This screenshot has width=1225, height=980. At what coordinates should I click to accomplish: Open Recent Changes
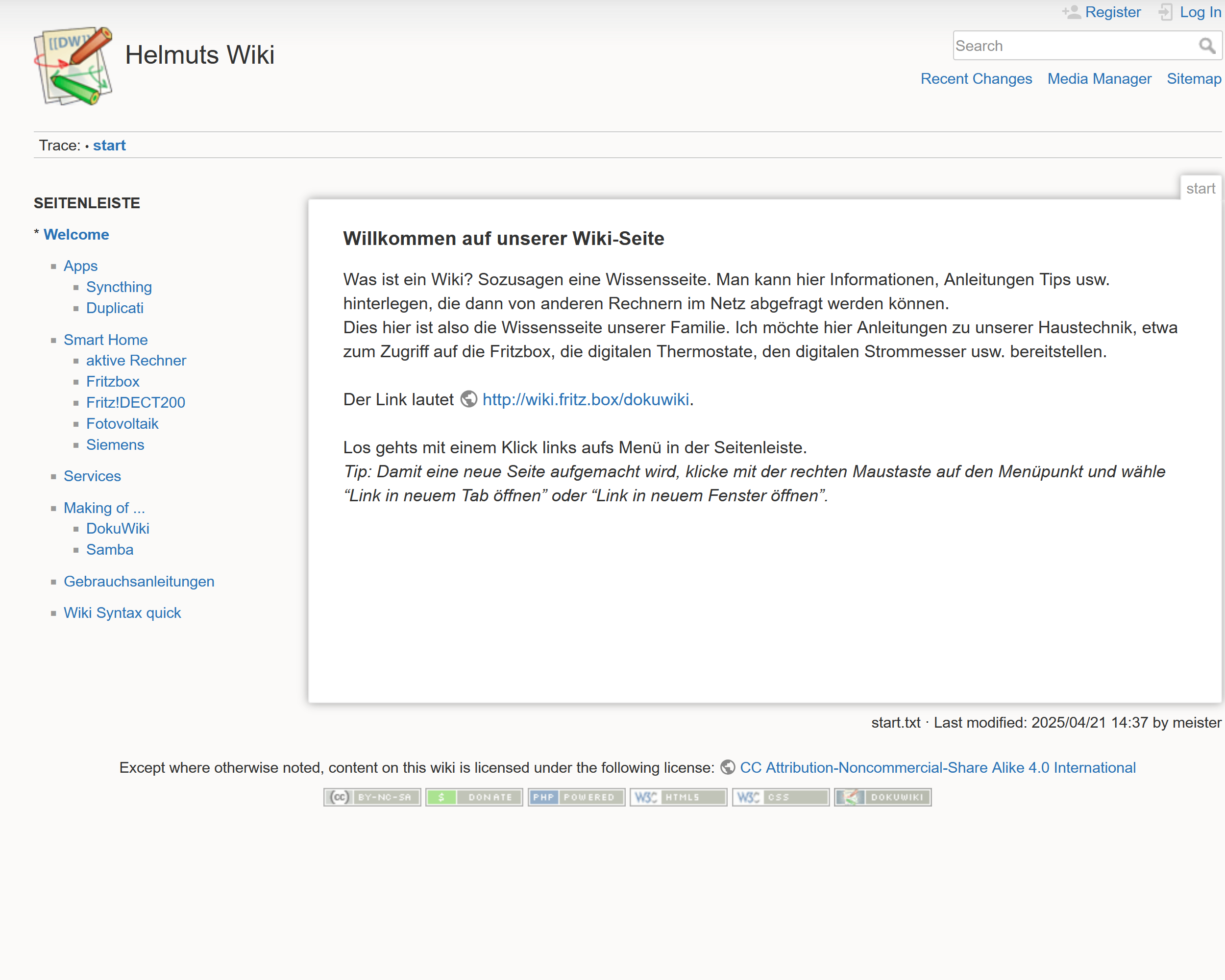pos(976,79)
